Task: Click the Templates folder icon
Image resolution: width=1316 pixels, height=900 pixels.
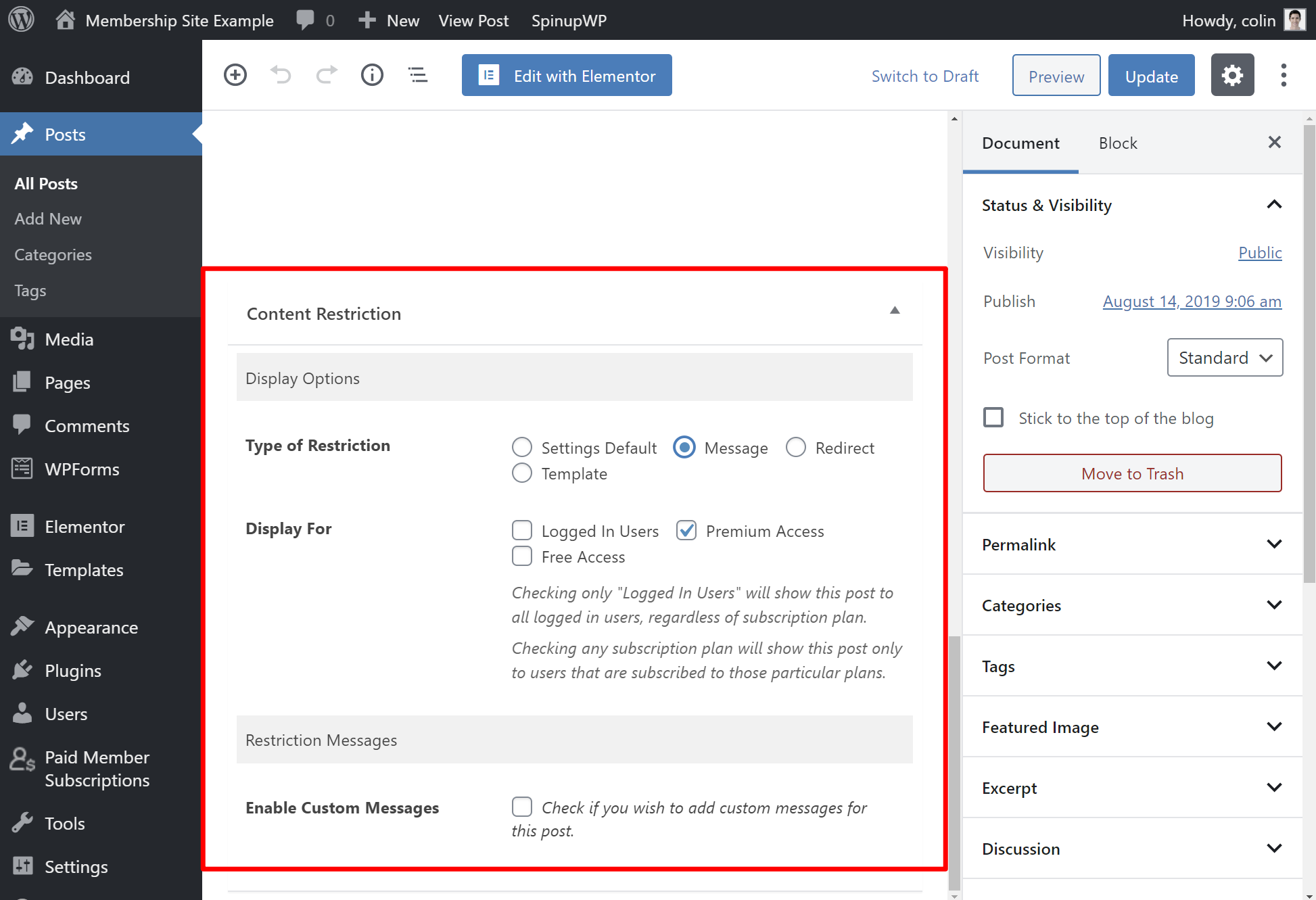Action: point(22,569)
